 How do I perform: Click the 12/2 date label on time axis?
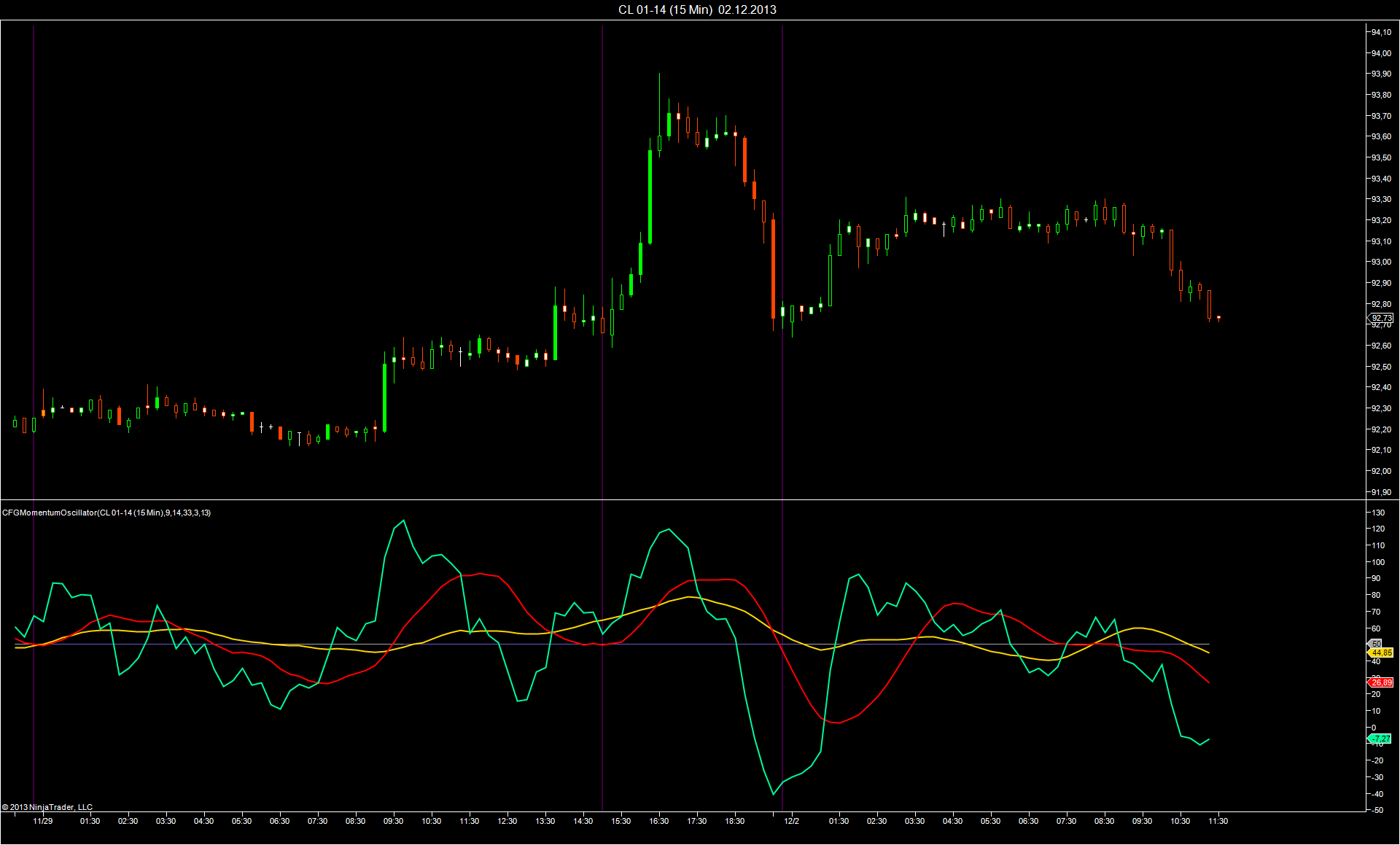tap(791, 821)
